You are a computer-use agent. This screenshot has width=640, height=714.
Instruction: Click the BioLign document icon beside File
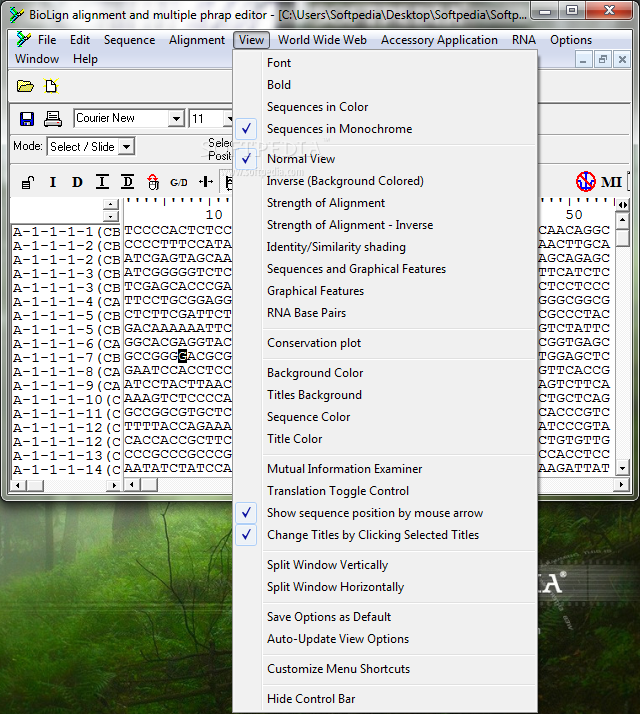[x=23, y=40]
